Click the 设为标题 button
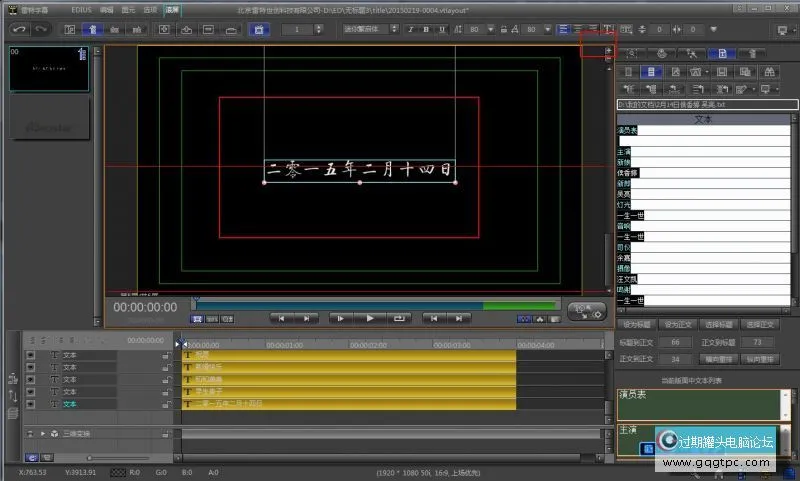Image resolution: width=800 pixels, height=481 pixels. [x=637, y=325]
